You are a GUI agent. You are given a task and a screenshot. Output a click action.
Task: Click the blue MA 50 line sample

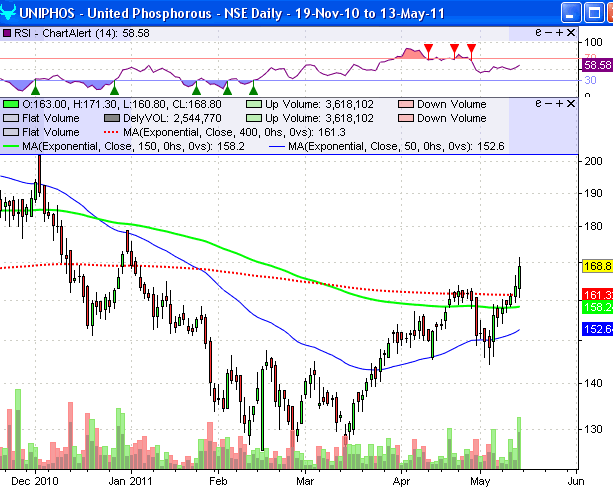pyautogui.click(x=277, y=147)
